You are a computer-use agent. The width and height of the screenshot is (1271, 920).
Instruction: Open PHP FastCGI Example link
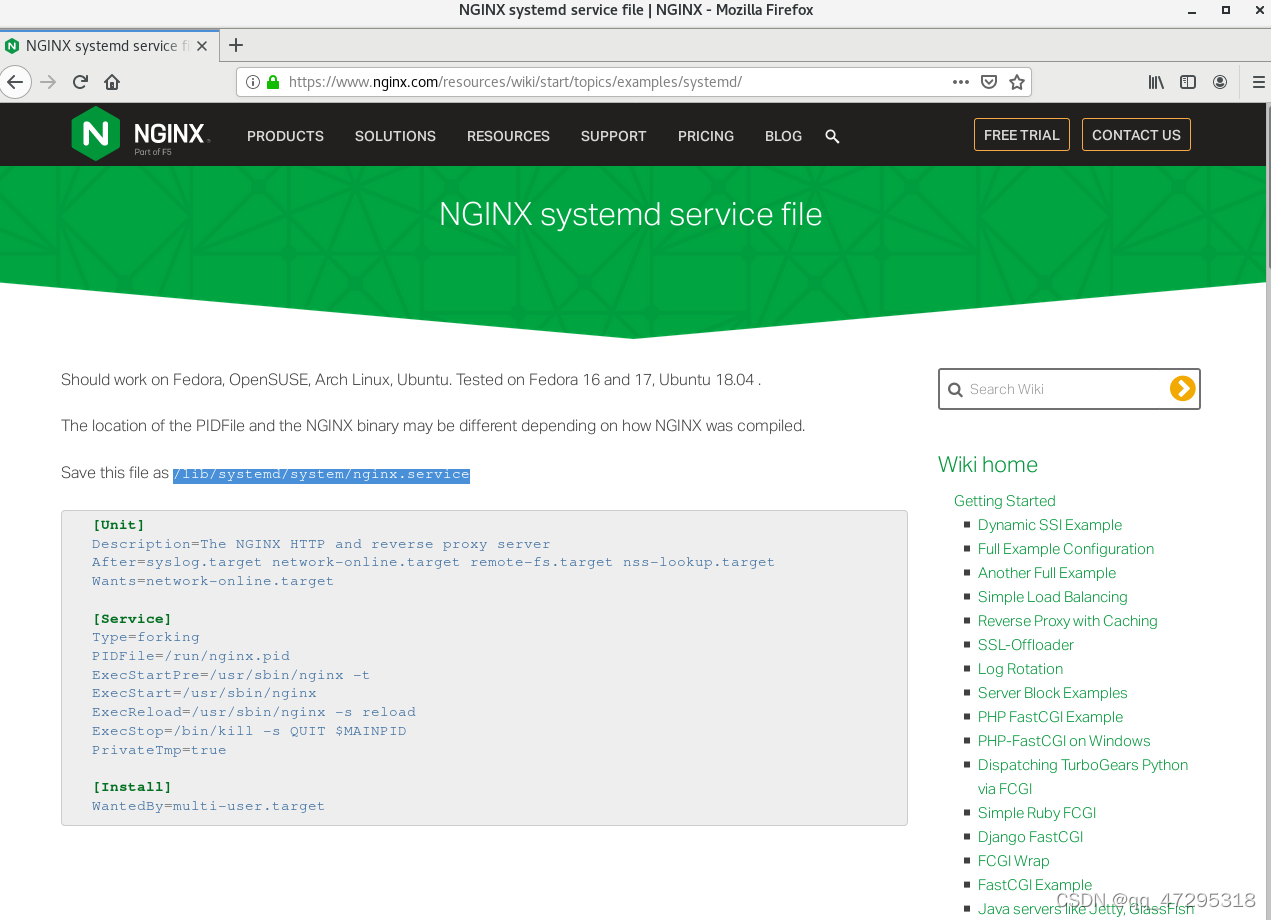pyautogui.click(x=1050, y=717)
